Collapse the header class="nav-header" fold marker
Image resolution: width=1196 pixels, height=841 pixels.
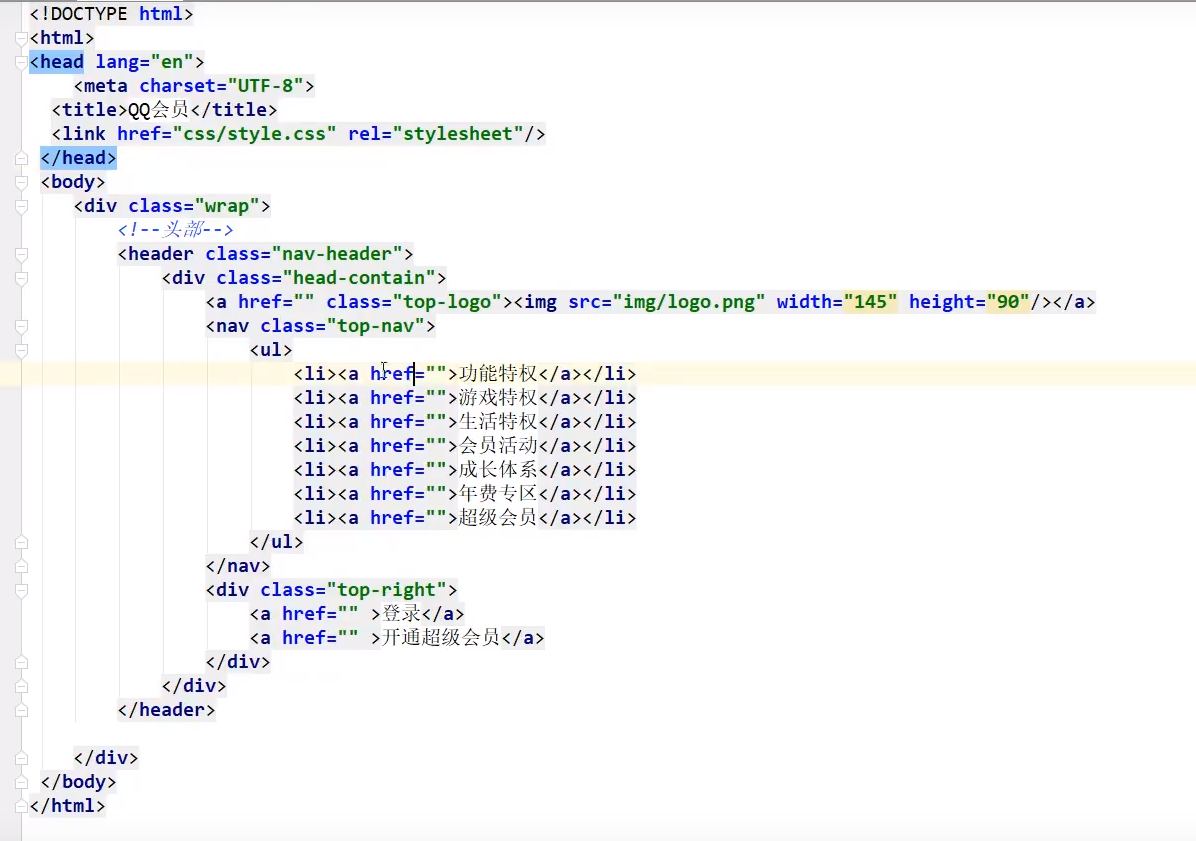pyautogui.click(x=21, y=255)
